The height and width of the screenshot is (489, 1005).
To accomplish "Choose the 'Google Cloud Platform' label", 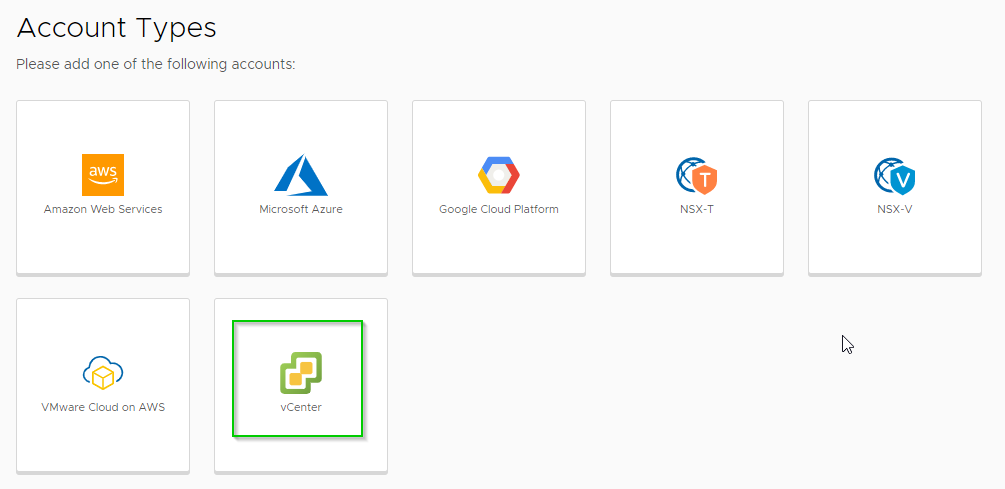I will pyautogui.click(x=498, y=210).
